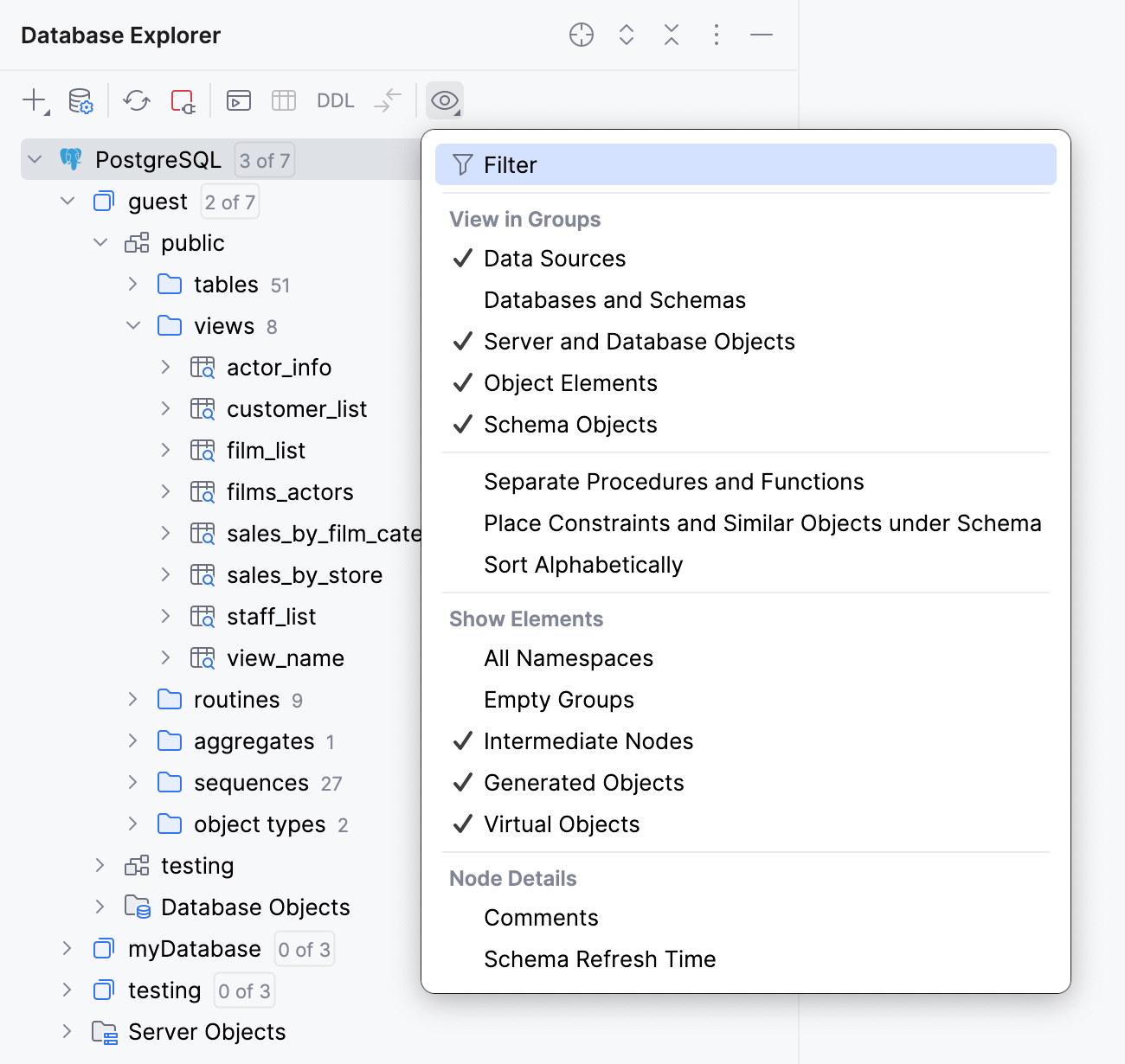Click the guest database 2 of 7 counter
Viewport: 1125px width, 1064px height.
click(229, 202)
